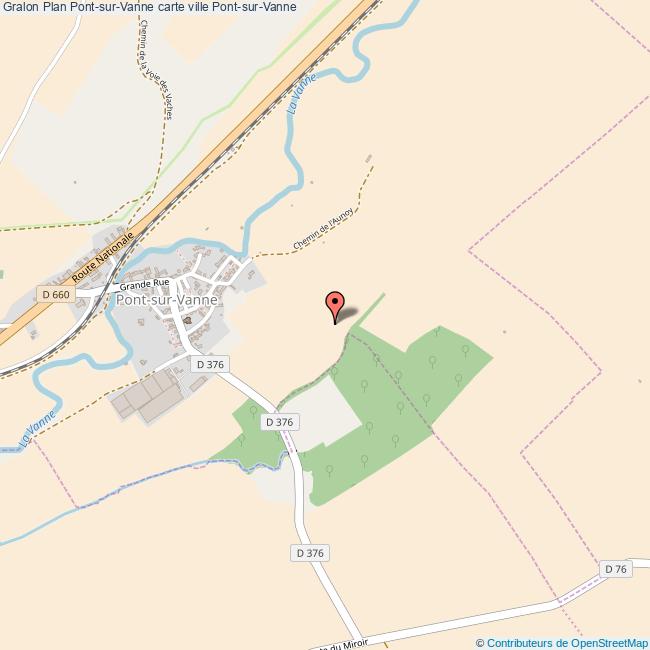The height and width of the screenshot is (650, 650).
Task: Click the Chemin de la Voie des Vaches label
Action: tap(156, 70)
